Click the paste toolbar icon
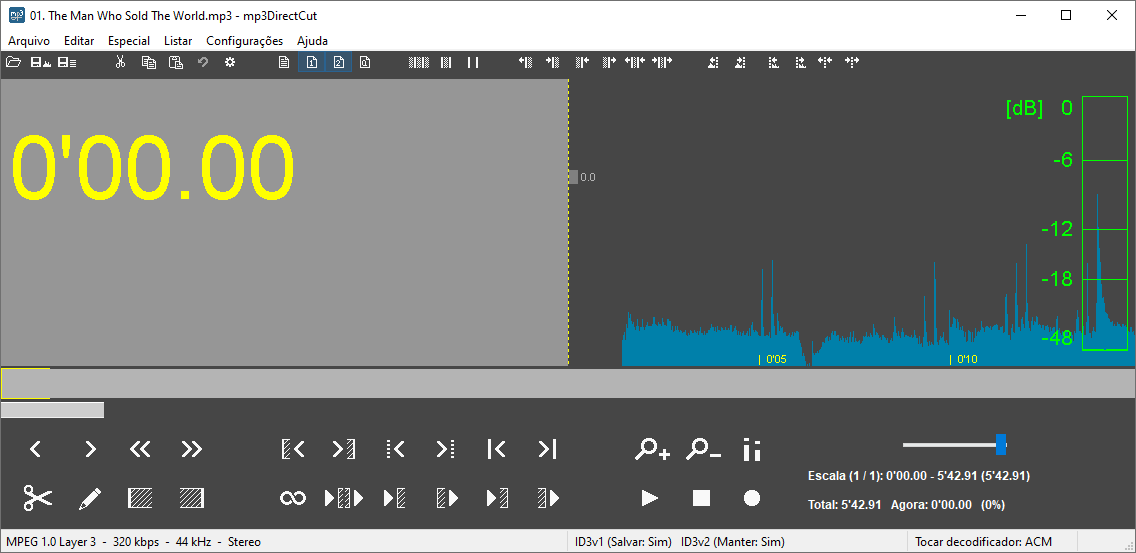 click(175, 62)
